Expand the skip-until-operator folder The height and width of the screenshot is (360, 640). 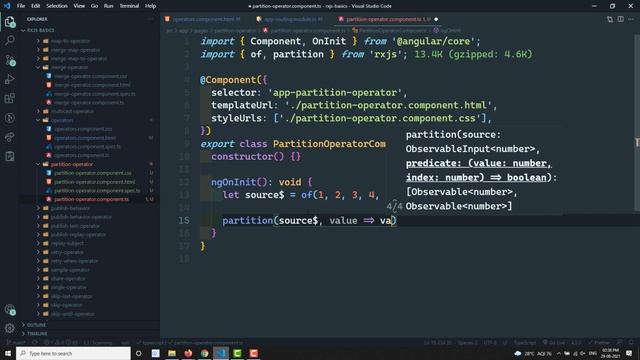(73, 314)
